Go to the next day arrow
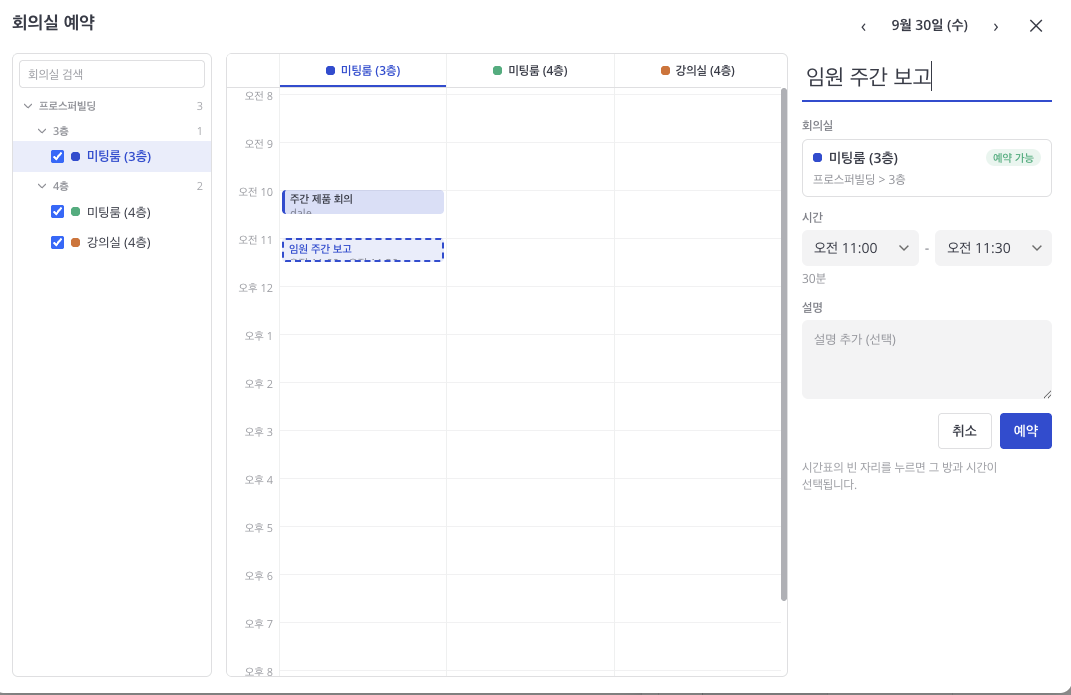This screenshot has height=695, width=1071. (x=996, y=27)
